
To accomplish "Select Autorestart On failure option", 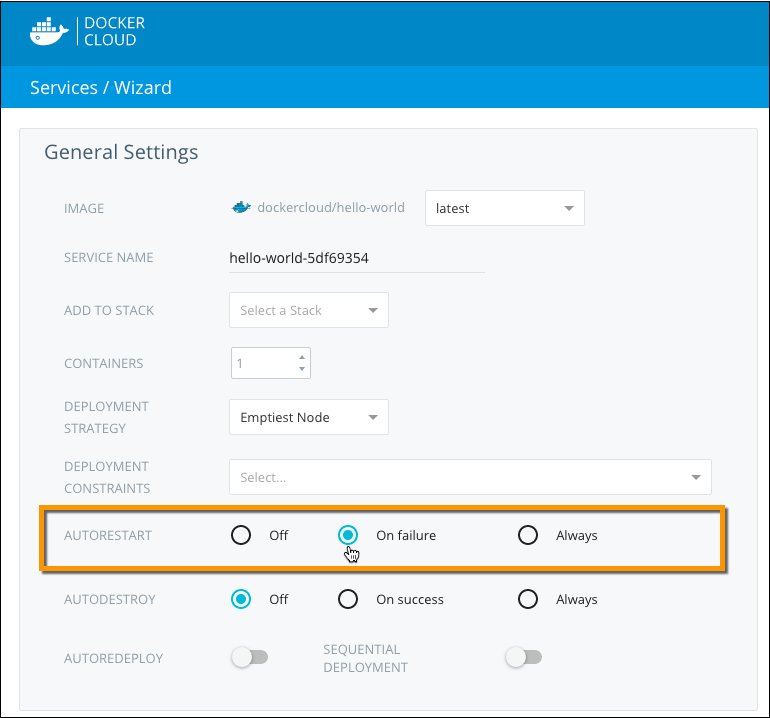I will pos(348,535).
